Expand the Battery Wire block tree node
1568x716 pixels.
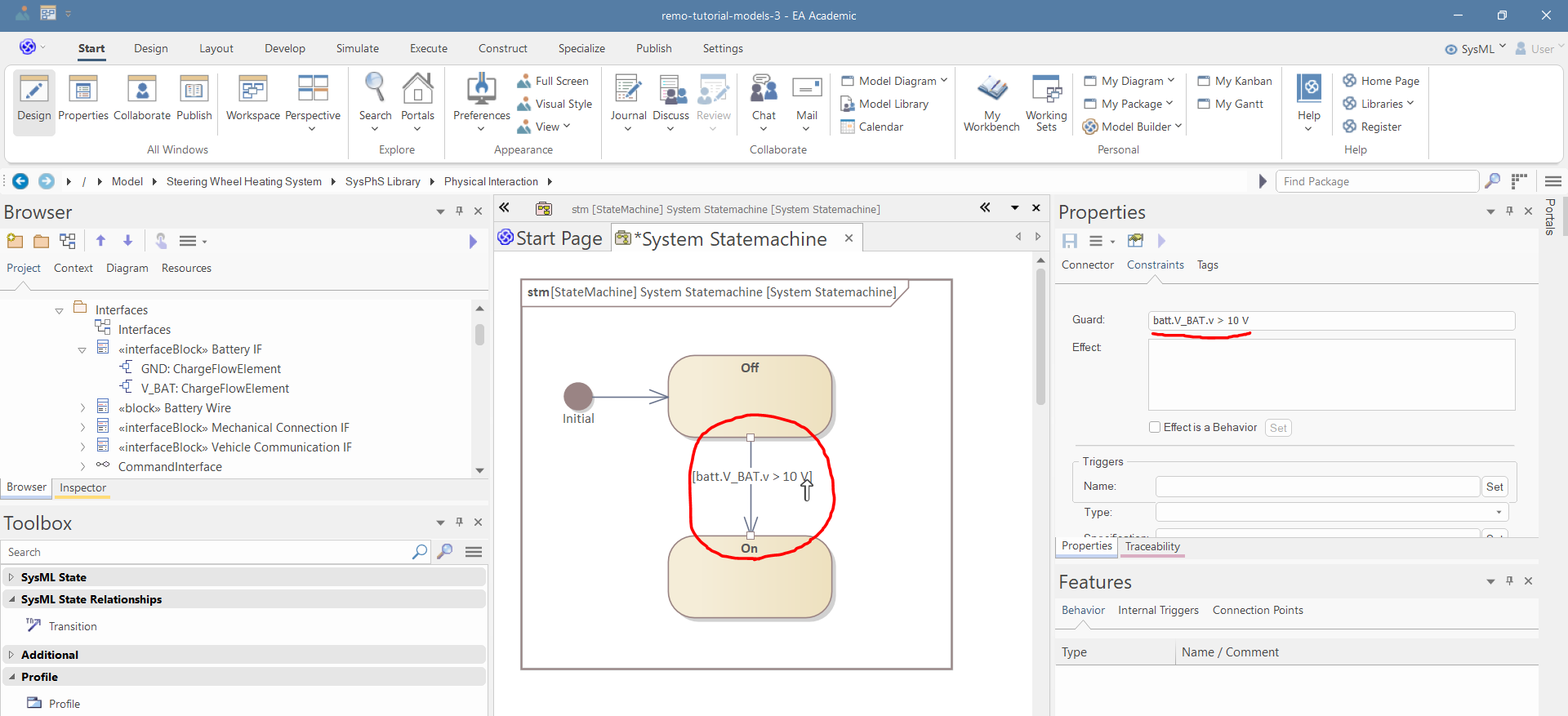(x=82, y=408)
